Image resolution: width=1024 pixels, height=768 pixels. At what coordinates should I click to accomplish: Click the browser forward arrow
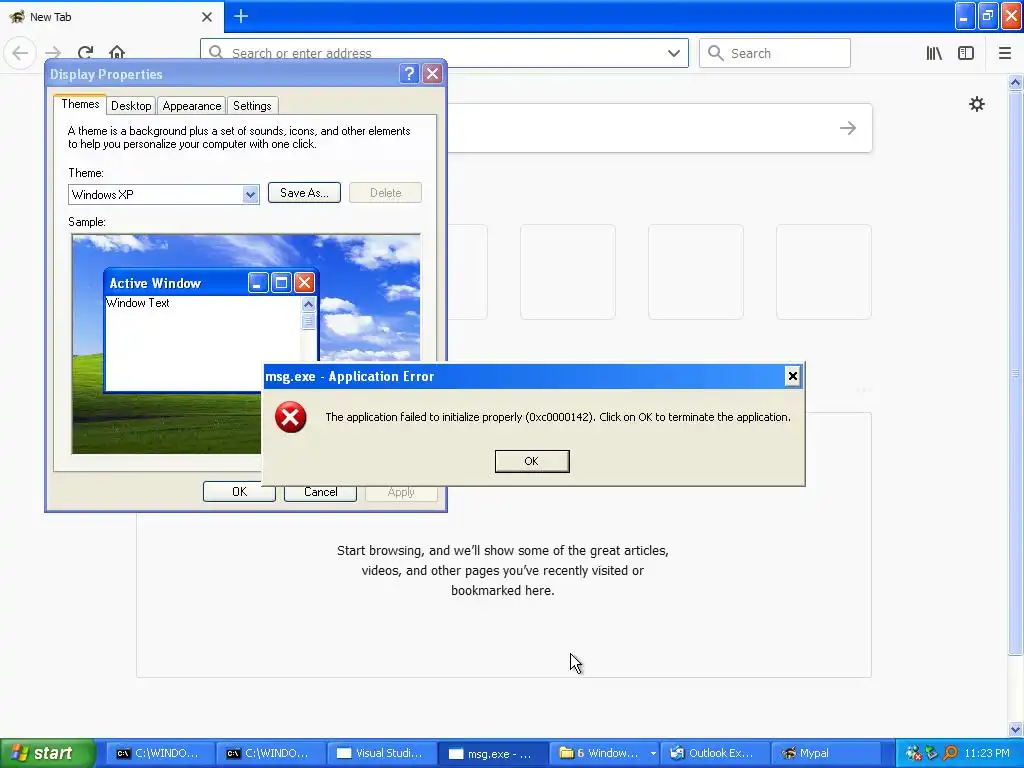[x=53, y=53]
